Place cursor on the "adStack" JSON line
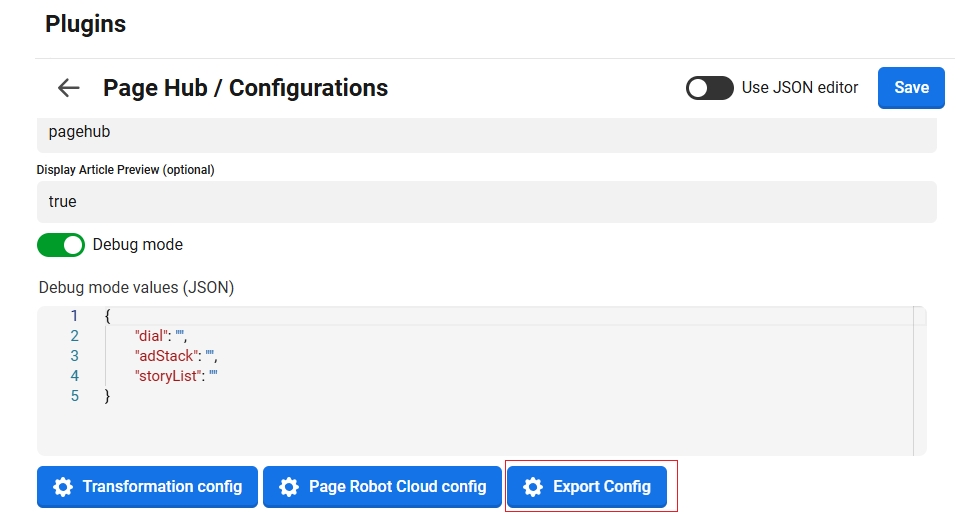Screen dimensions: 977x514 click(x=175, y=356)
